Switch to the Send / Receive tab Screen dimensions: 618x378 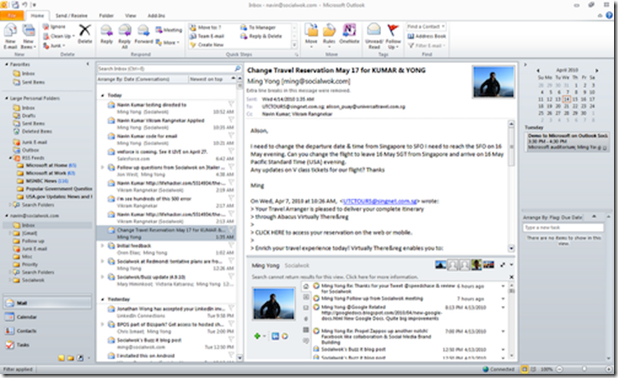(71, 15)
